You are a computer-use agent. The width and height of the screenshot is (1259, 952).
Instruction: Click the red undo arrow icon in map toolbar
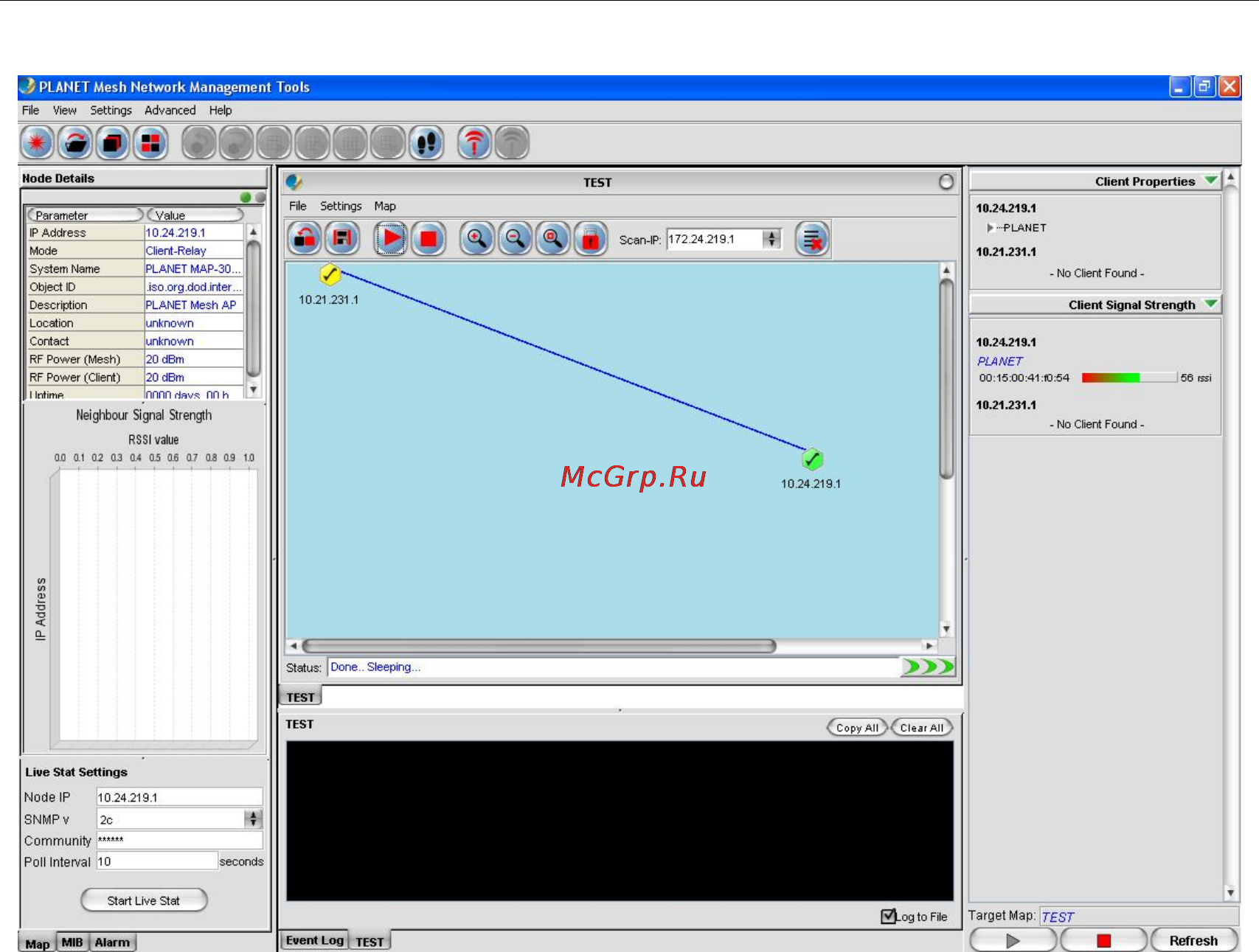(305, 239)
